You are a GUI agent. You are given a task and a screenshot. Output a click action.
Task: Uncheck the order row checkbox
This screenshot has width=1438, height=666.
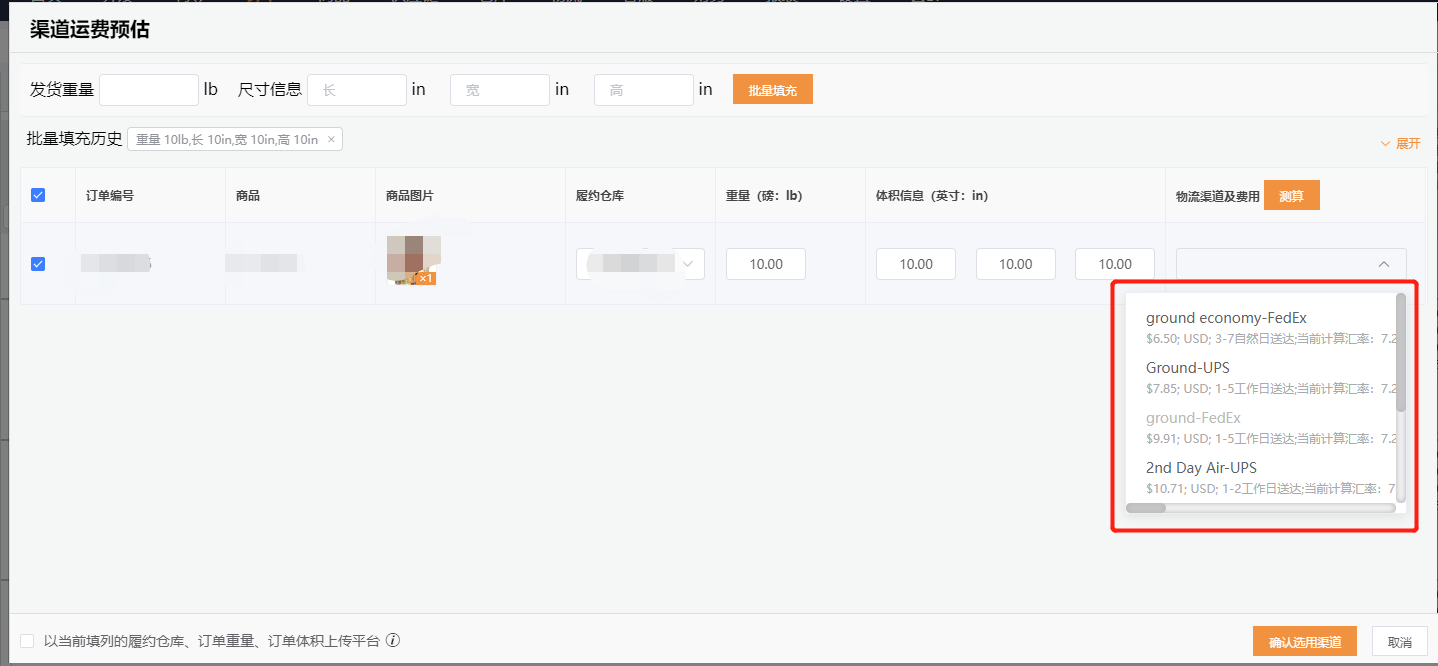[x=37, y=263]
